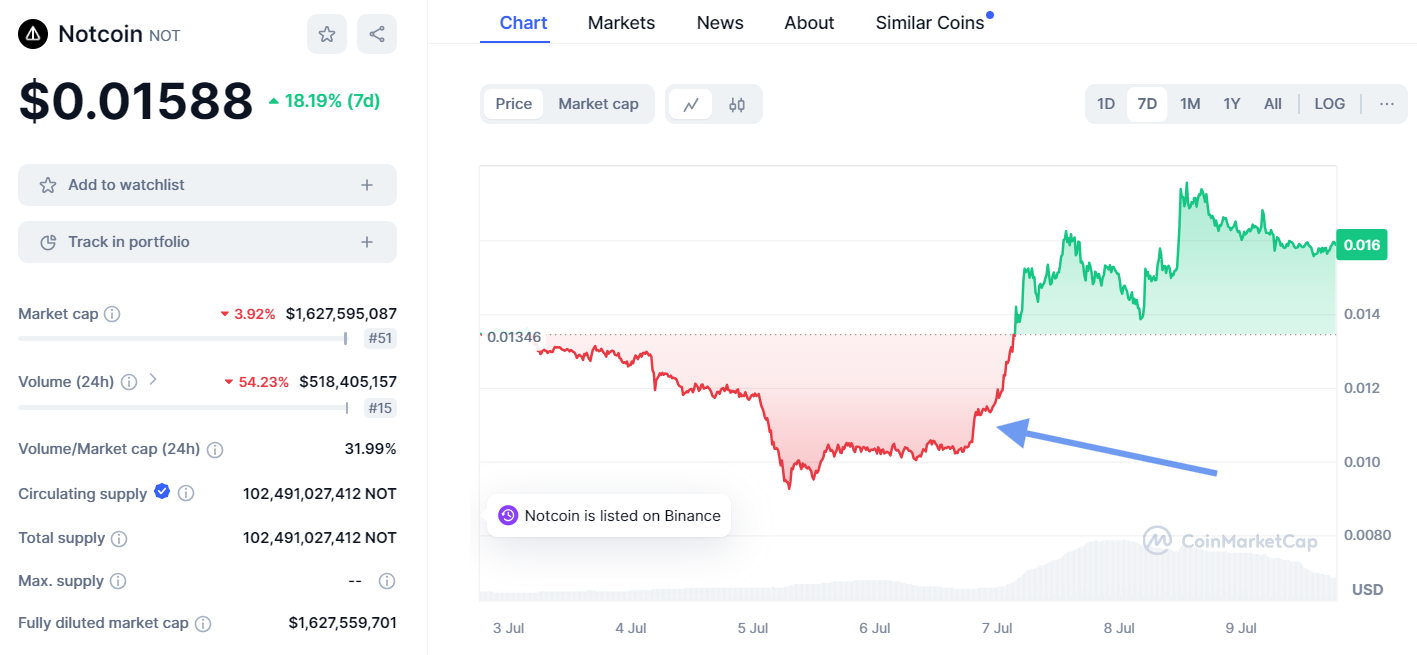The image size is (1417, 655).
Task: Click Market cap info icon
Action: (112, 314)
